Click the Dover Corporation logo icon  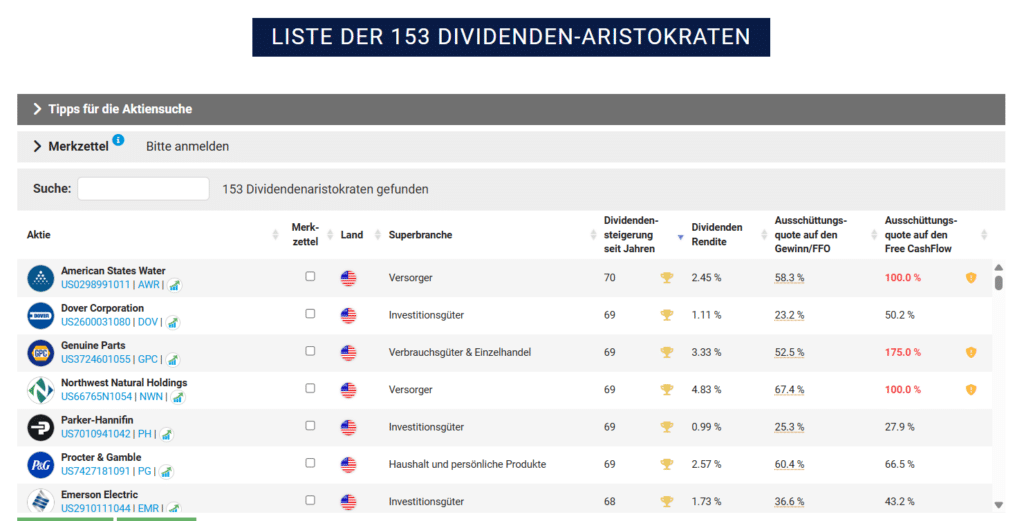coord(40,315)
